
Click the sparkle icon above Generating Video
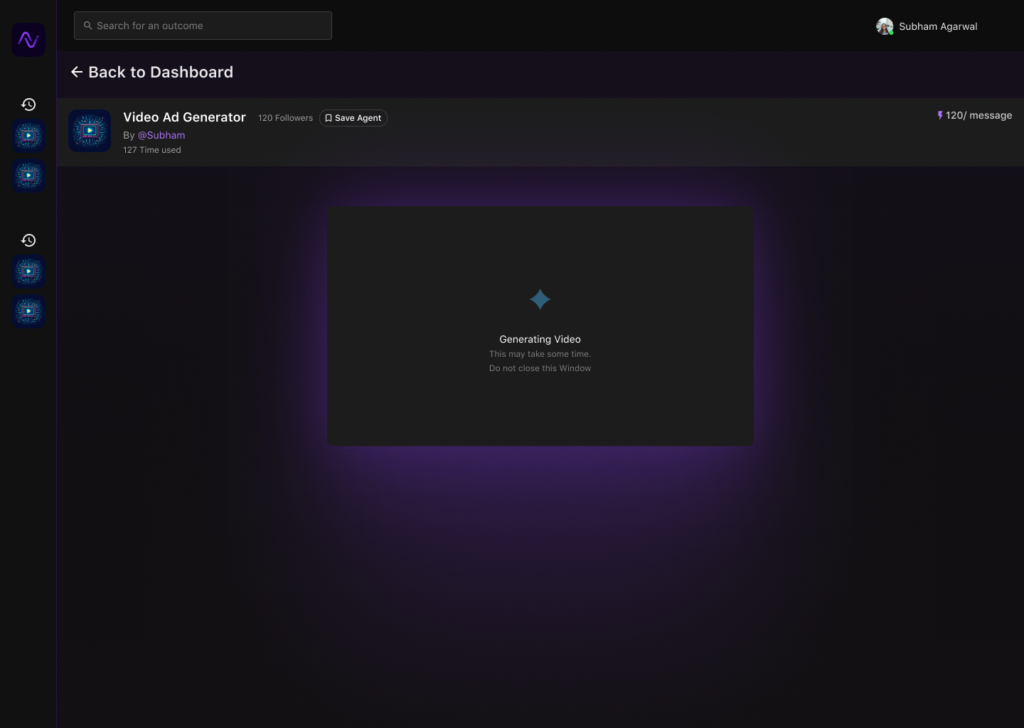540,299
